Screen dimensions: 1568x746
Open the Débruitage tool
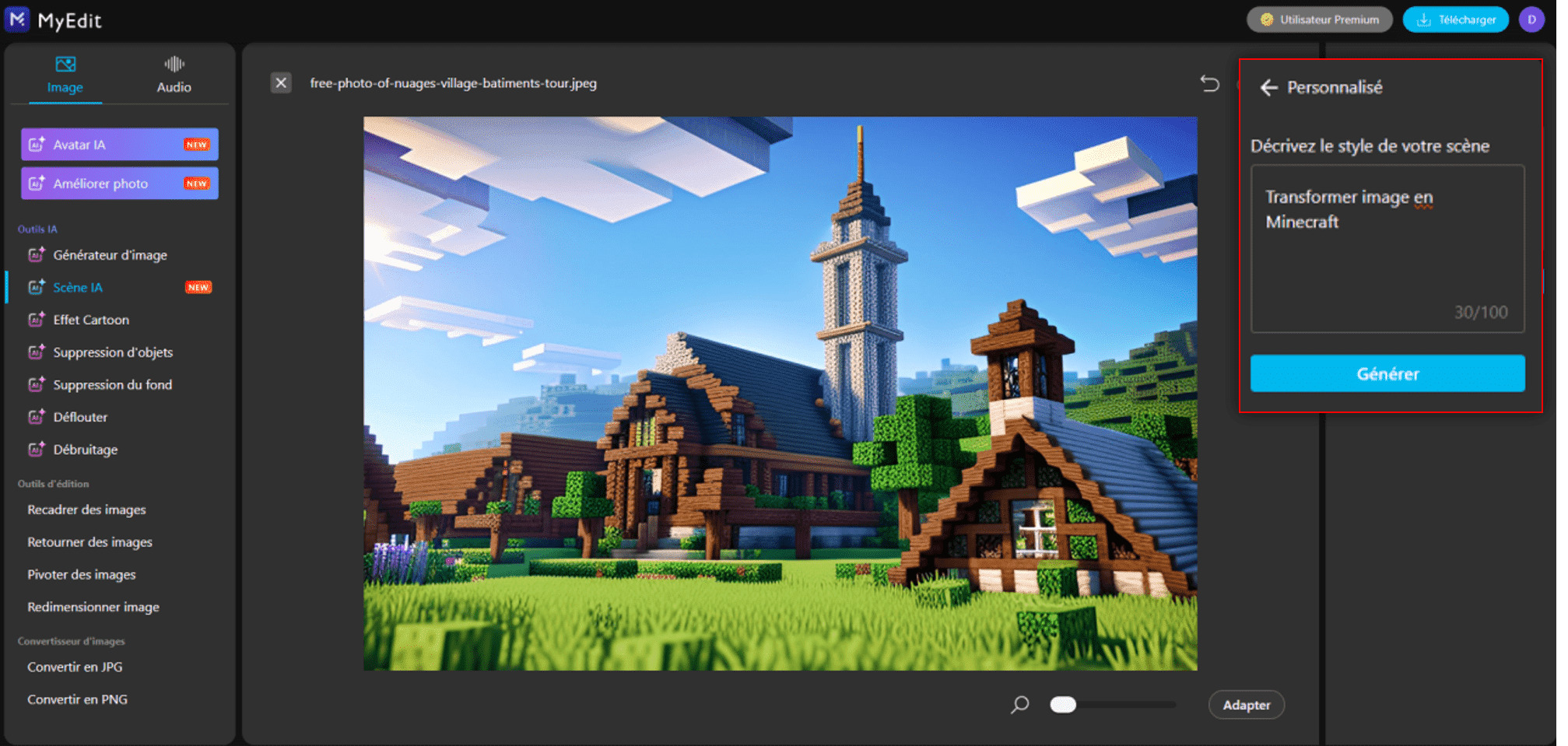(x=85, y=450)
